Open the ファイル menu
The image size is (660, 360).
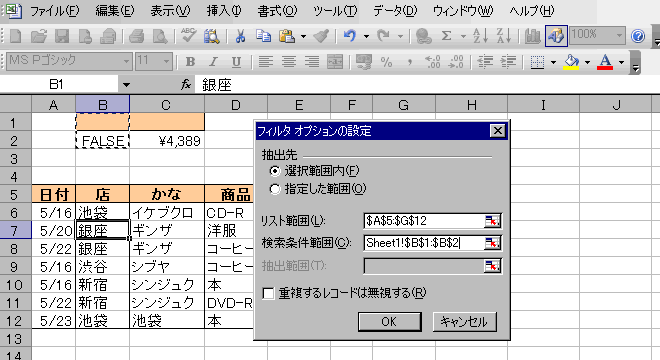click(x=54, y=11)
